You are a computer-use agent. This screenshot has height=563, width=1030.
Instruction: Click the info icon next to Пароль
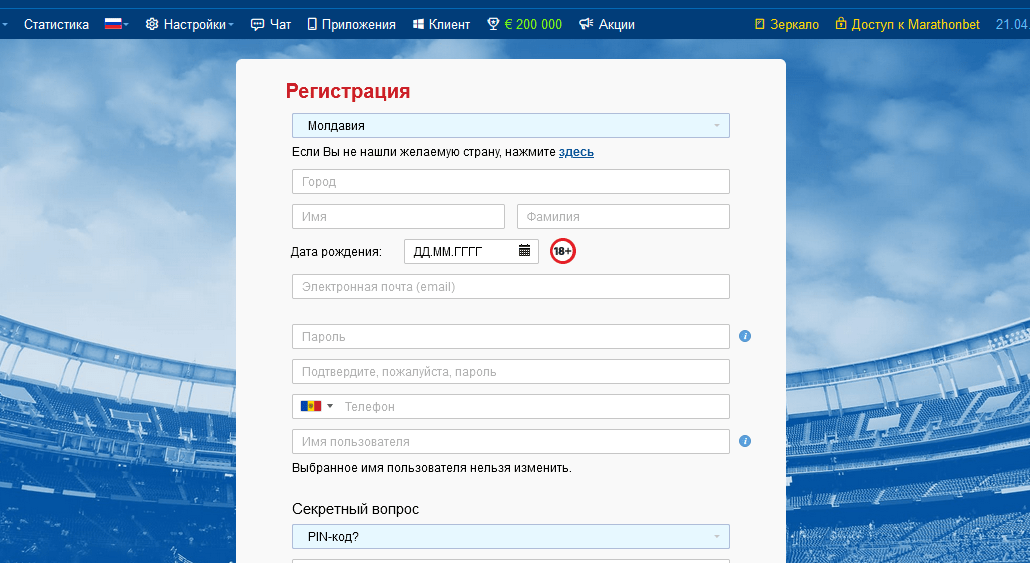point(745,336)
